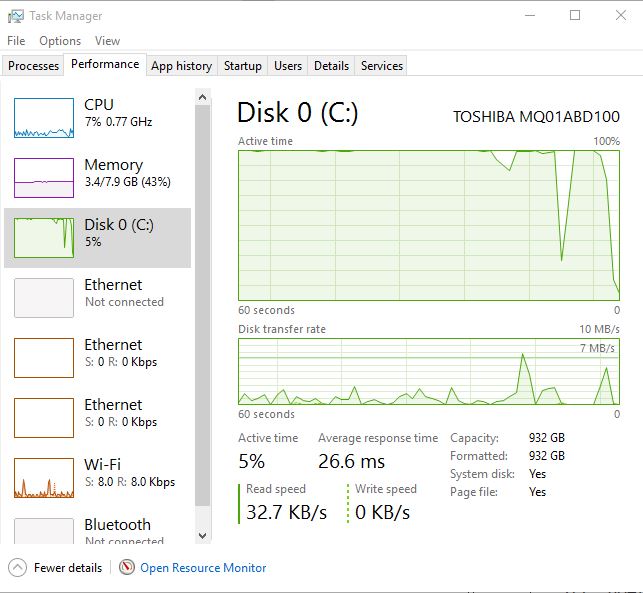The width and height of the screenshot is (643, 593).
Task: Click the sidebar vertical scrollbar thumb
Action: click(203, 306)
